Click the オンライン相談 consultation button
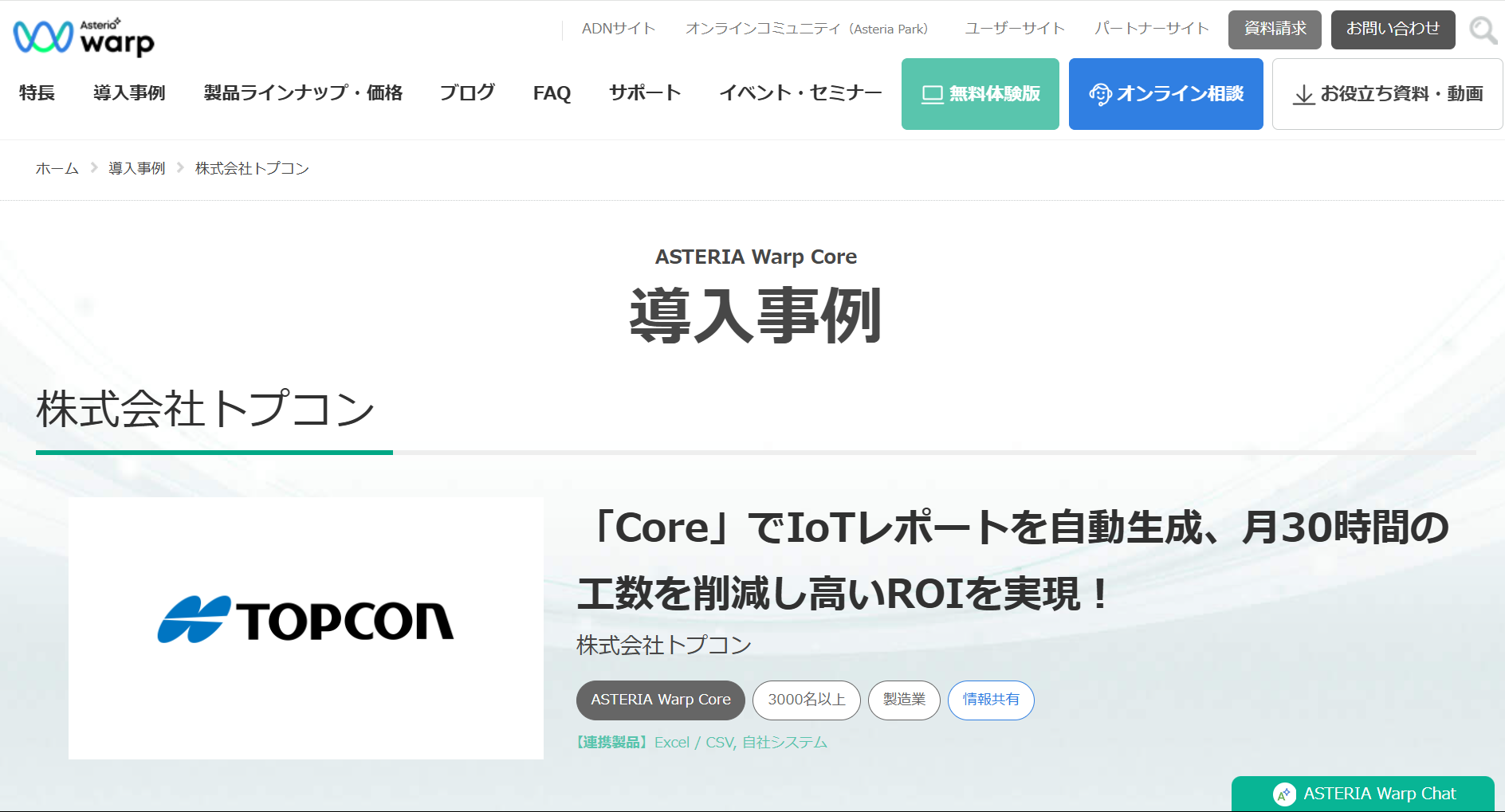Viewport: 1505px width, 812px height. (1165, 94)
